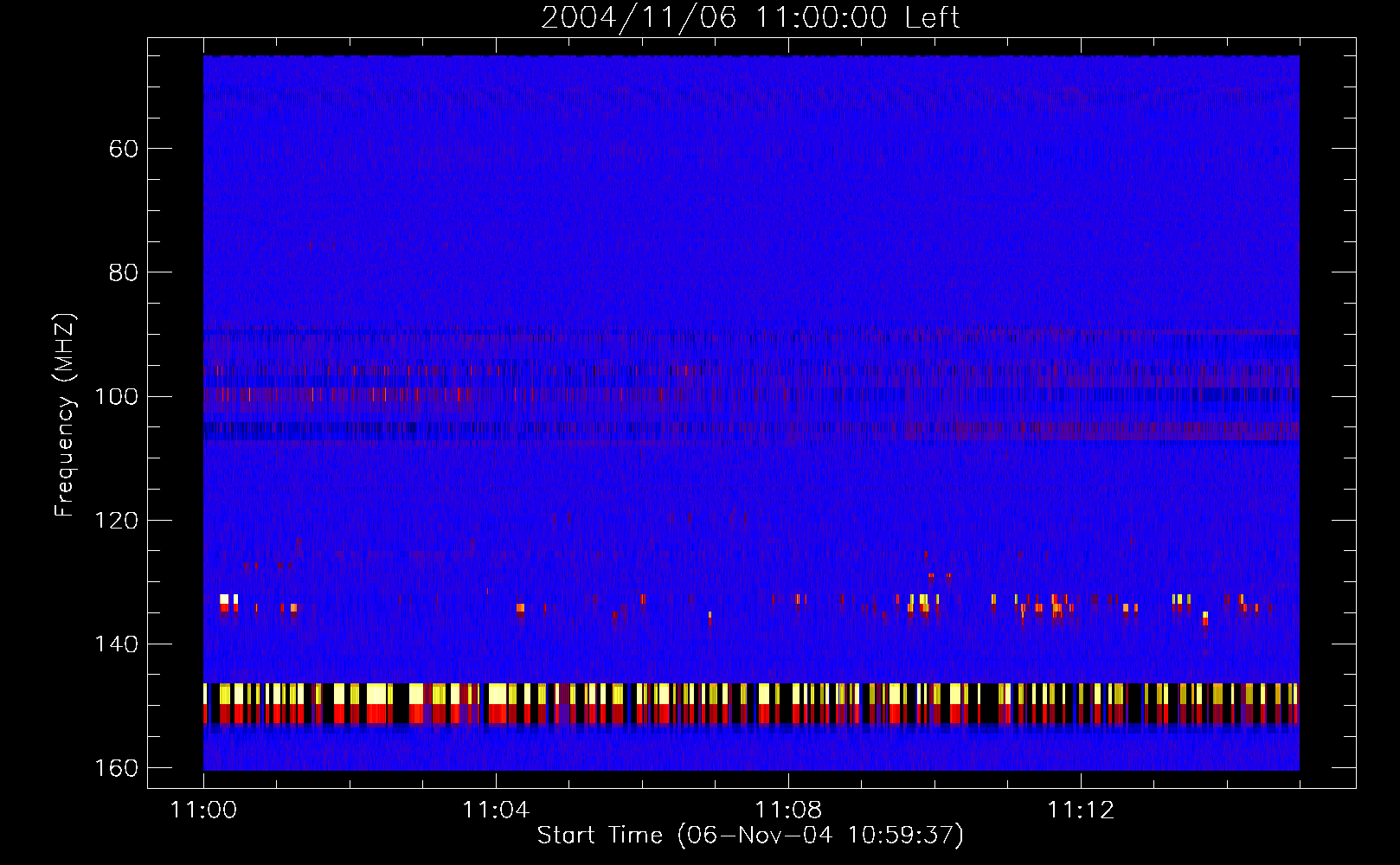
Task: Click the '140' frequency tick label
Action: coord(116,644)
